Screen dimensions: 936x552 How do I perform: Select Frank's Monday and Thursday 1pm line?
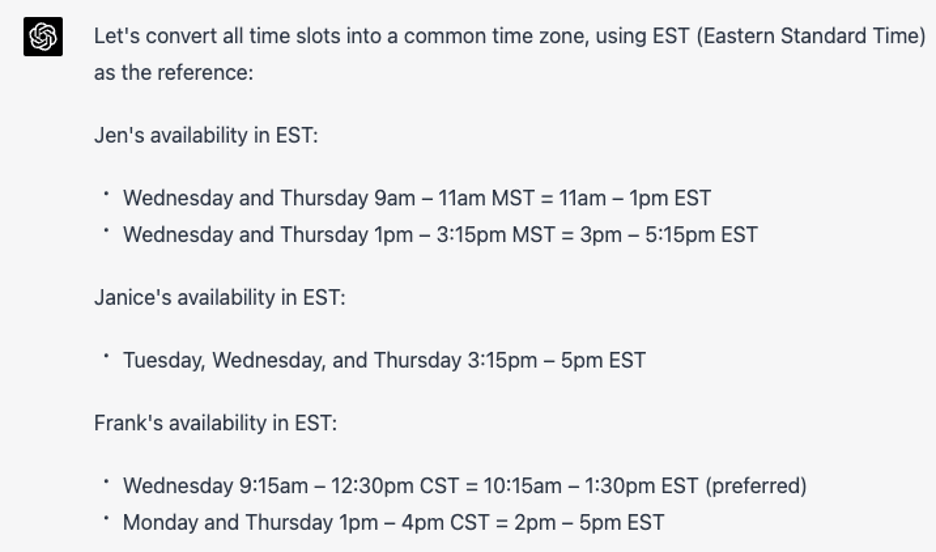(x=393, y=523)
